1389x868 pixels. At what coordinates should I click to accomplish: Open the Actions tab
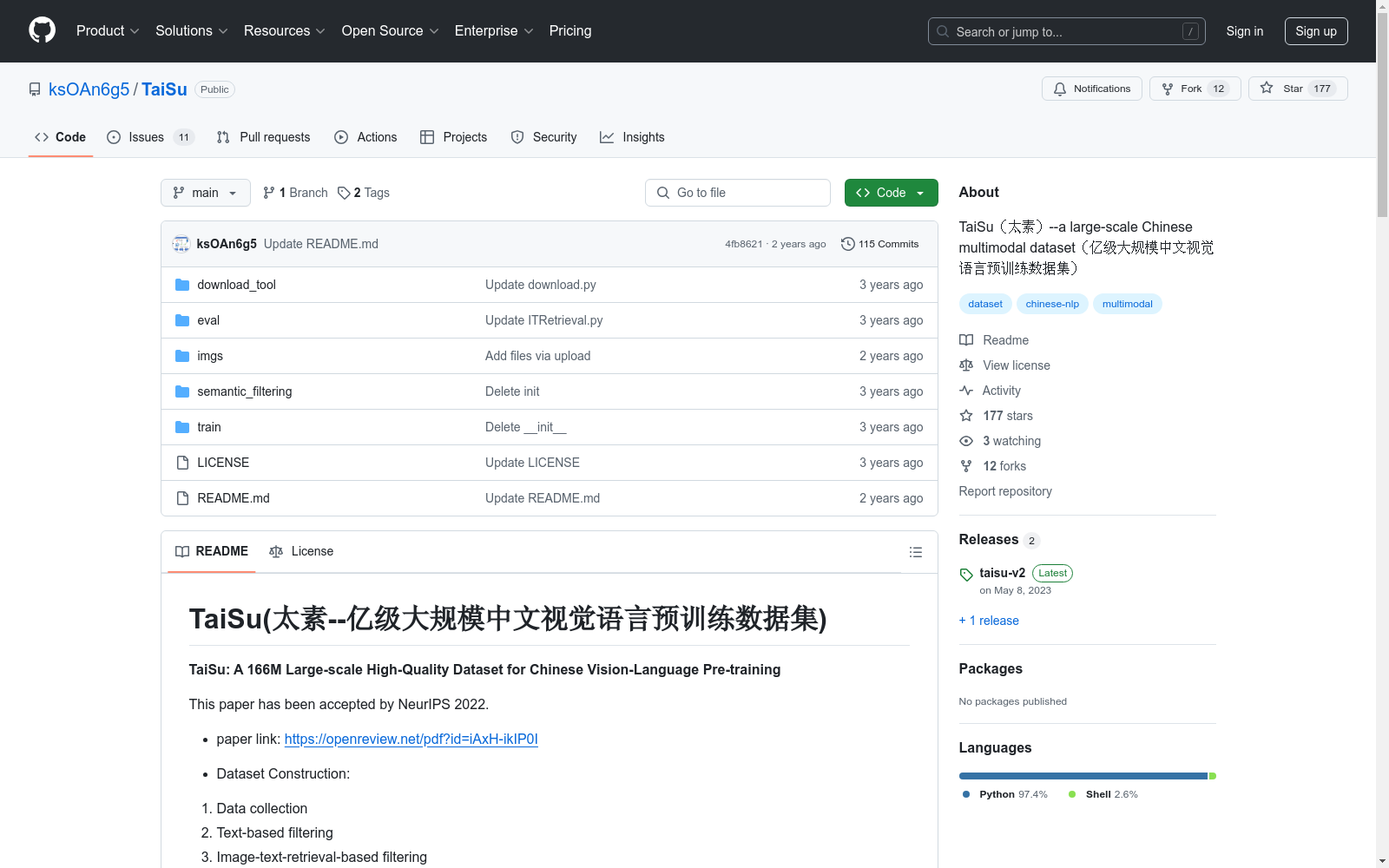pos(365,137)
